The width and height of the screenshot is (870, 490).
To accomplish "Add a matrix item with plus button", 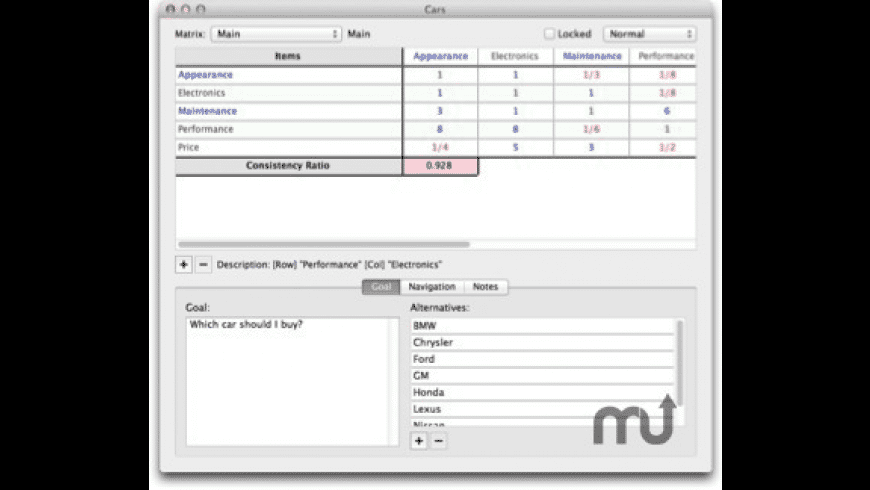I will coord(184,265).
